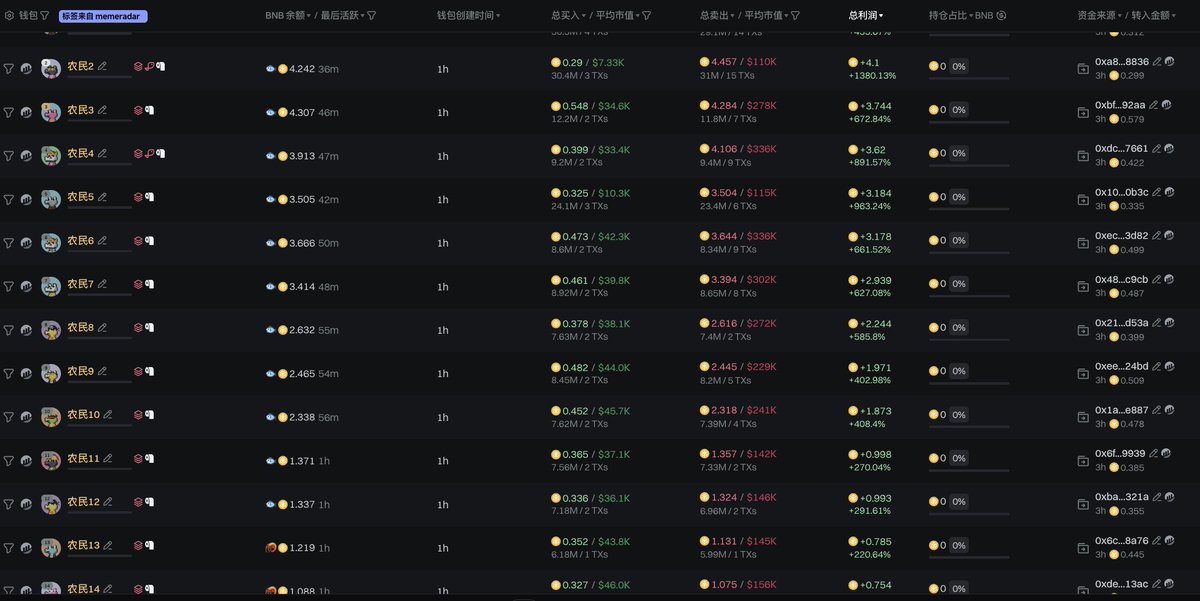Open the chart icon for 农民13 row
The height and width of the screenshot is (601, 1200).
pyautogui.click(x=26, y=547)
